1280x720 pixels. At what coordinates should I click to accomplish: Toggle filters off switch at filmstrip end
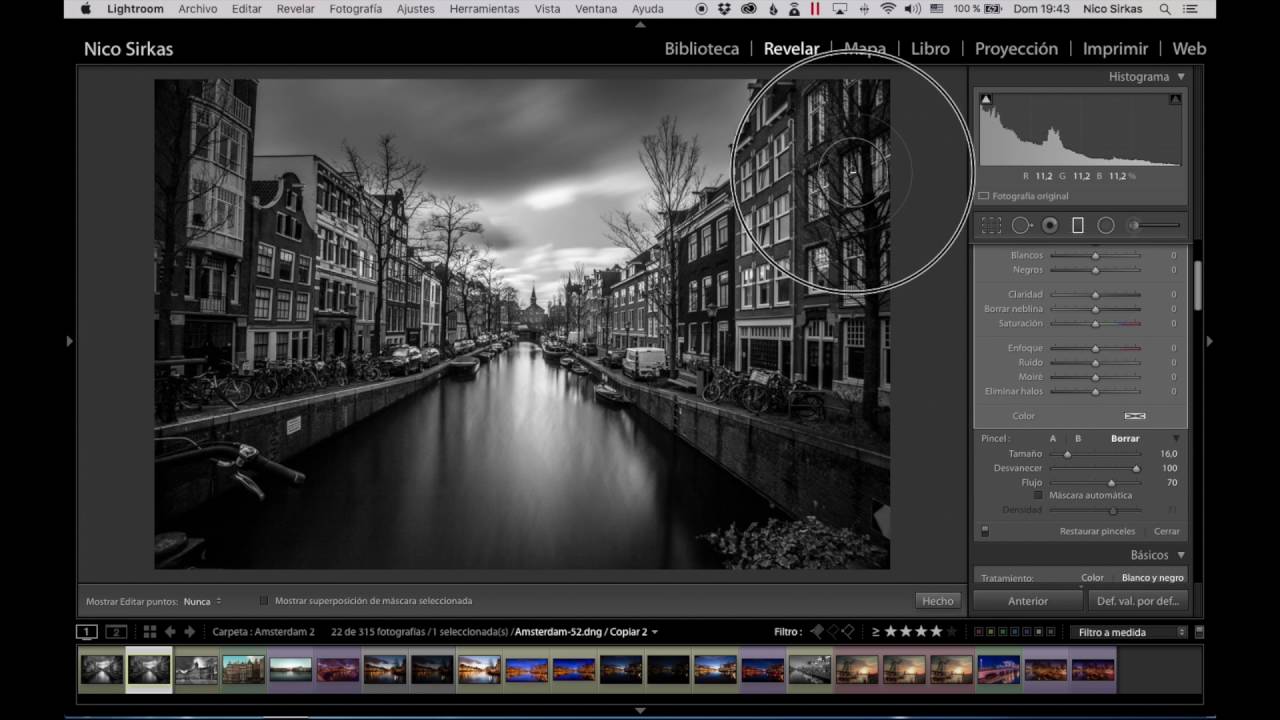(1199, 632)
